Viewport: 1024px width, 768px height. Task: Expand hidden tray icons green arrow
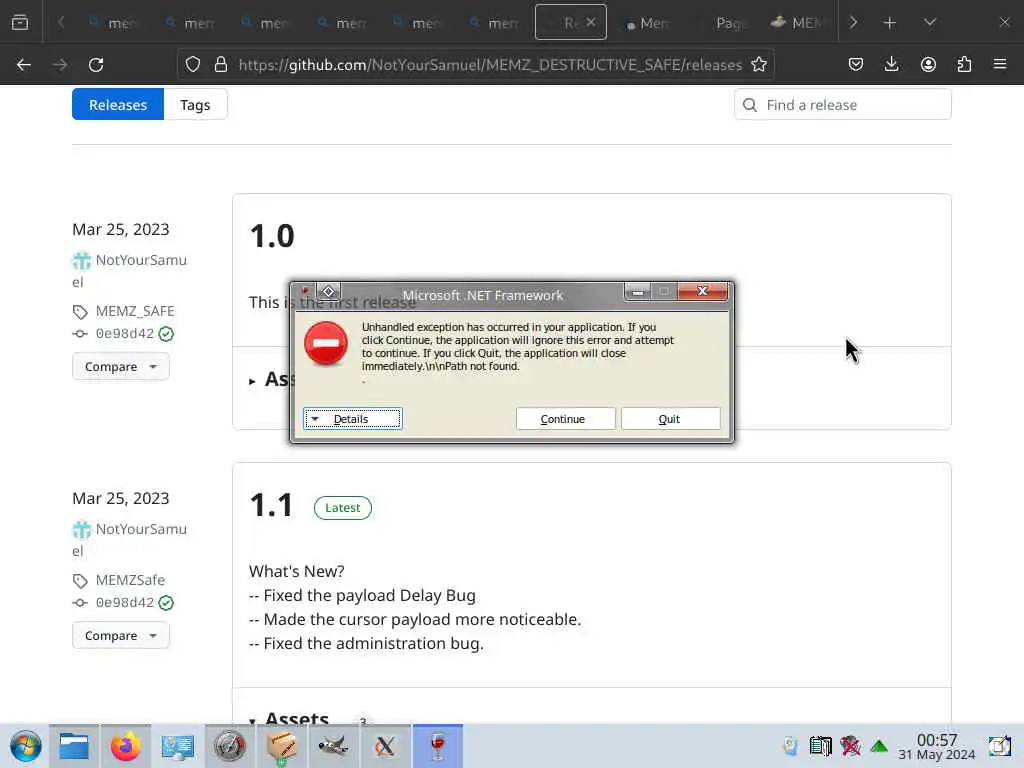(x=879, y=746)
